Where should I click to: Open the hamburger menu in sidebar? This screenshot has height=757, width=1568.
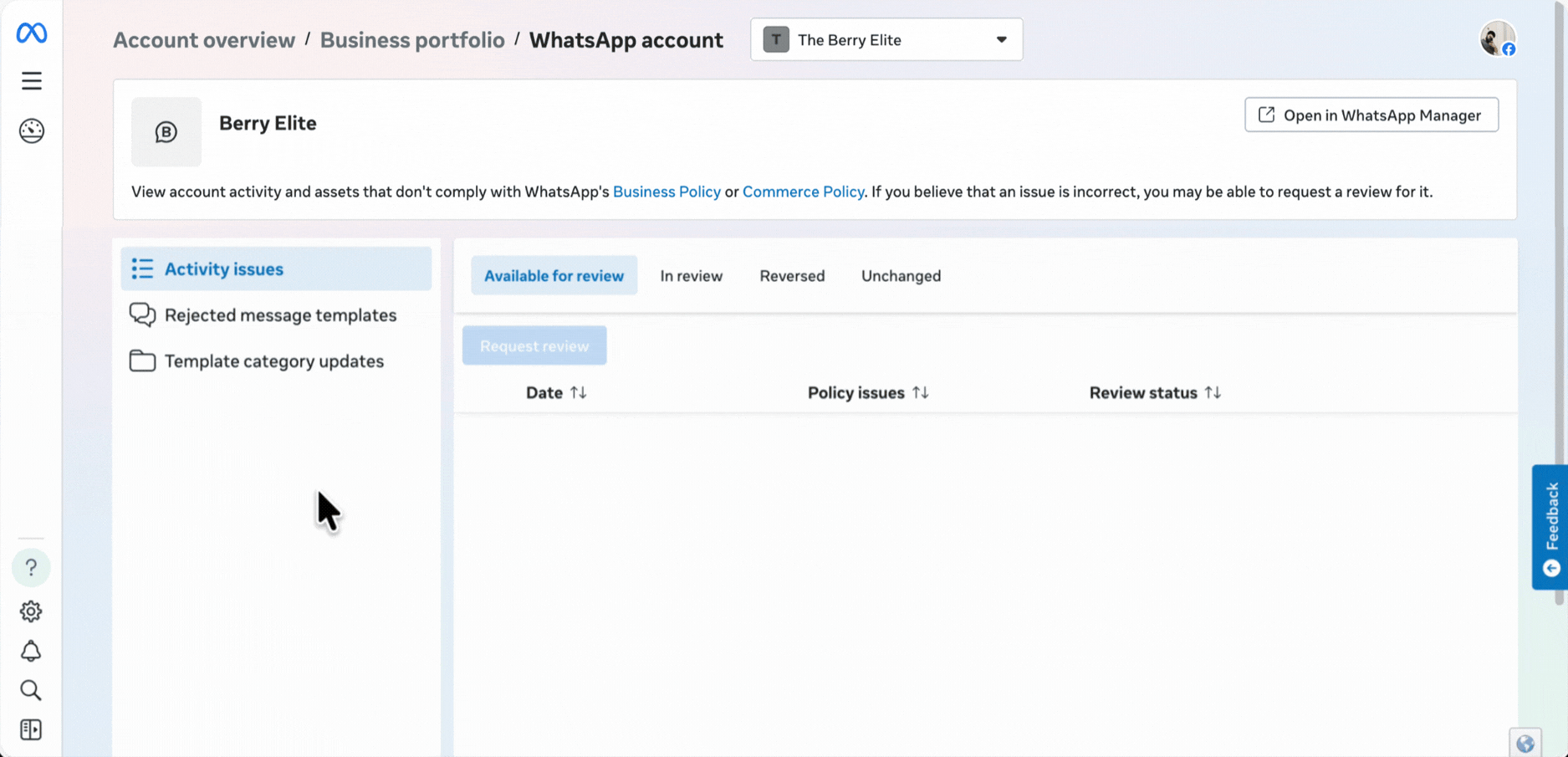32,80
